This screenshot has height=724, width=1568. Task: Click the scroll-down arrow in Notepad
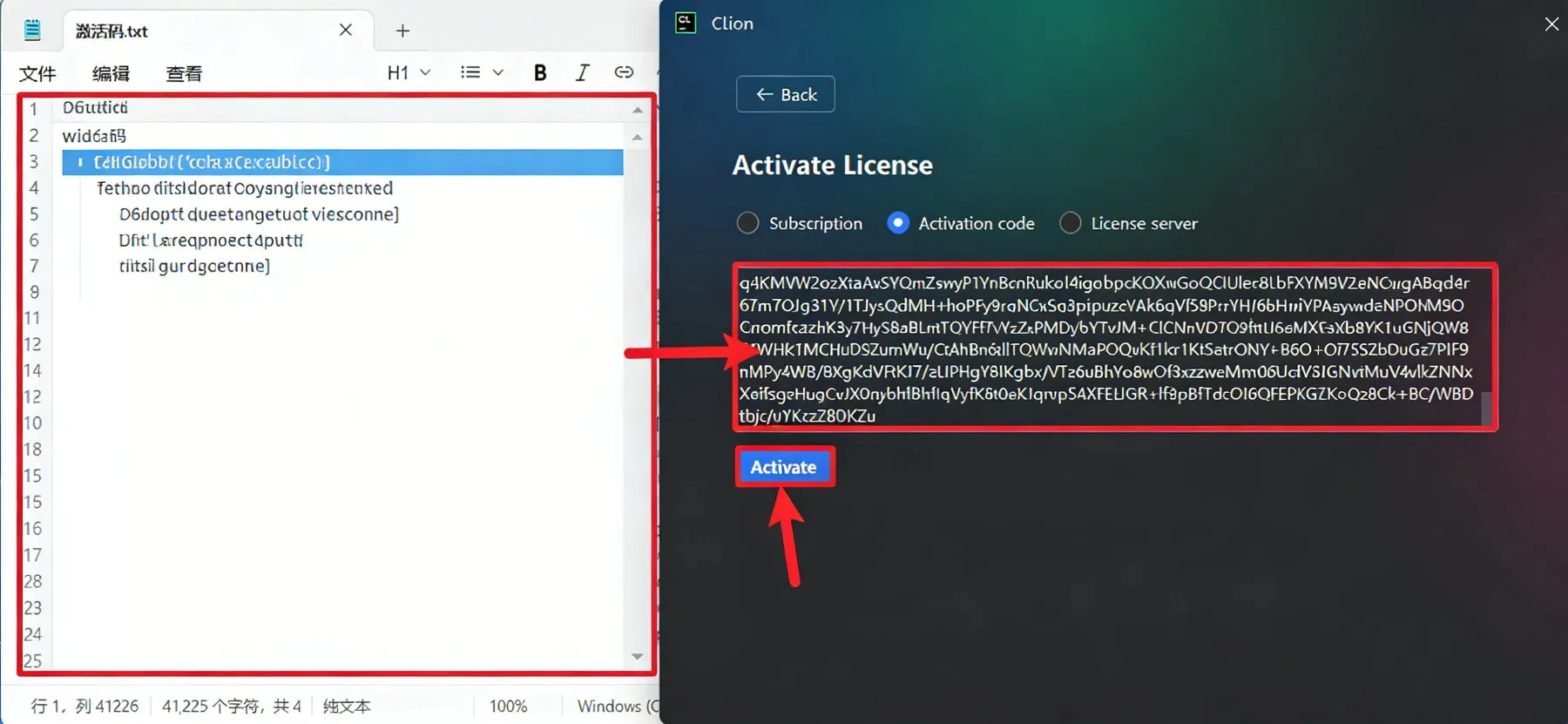[x=638, y=656]
